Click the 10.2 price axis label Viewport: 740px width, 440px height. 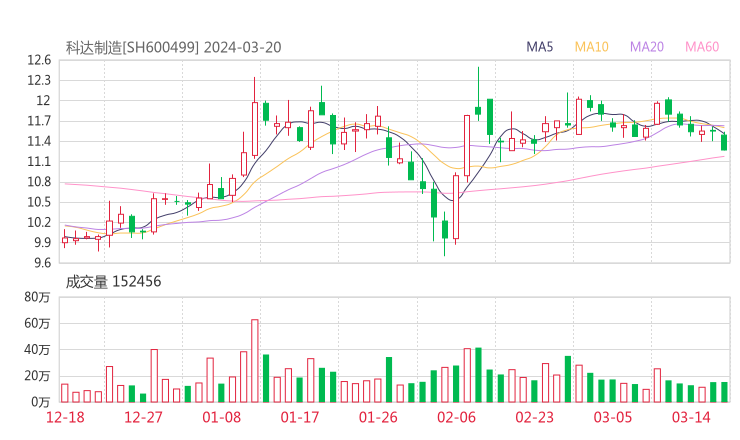[39, 222]
